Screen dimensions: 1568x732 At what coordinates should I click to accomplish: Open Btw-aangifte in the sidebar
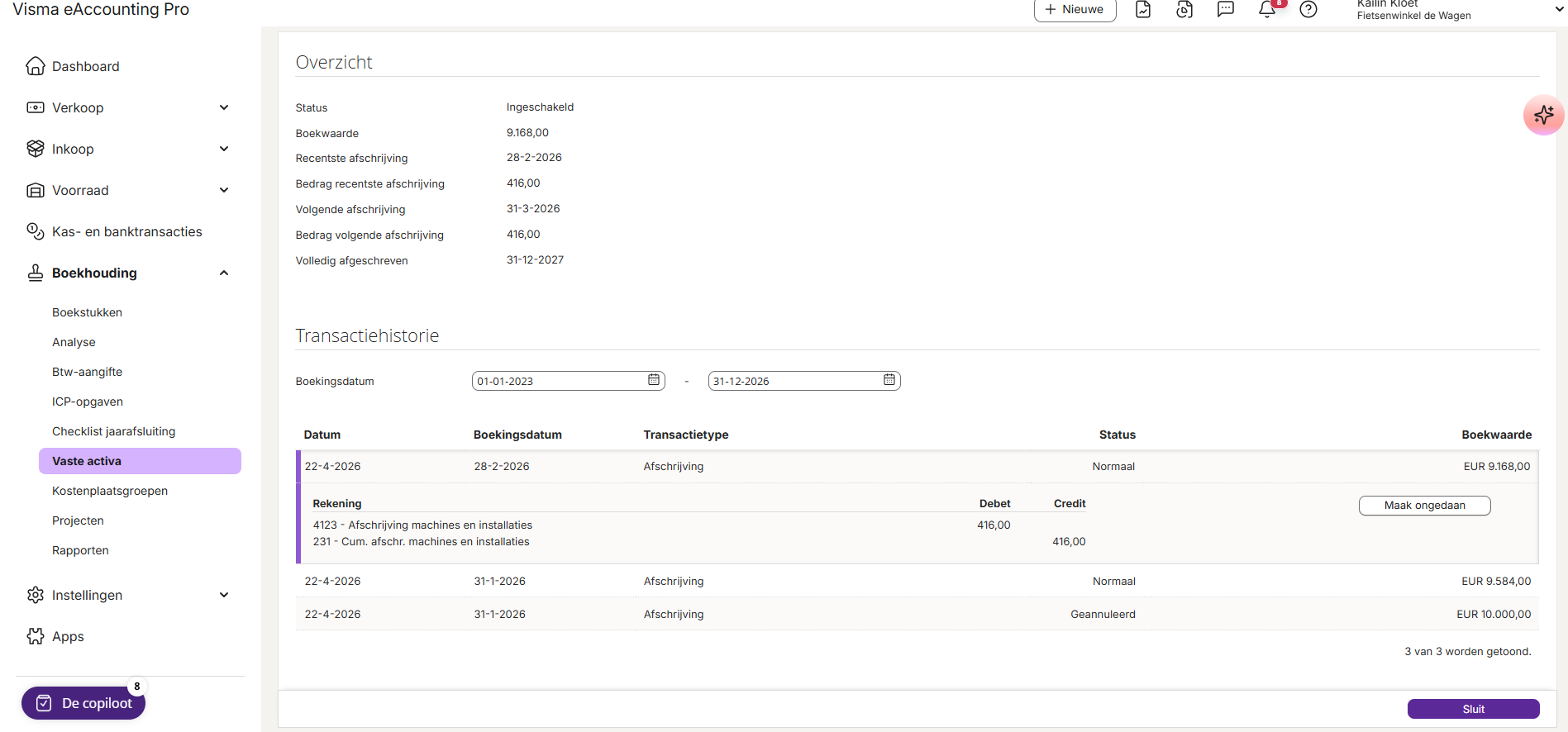point(87,372)
